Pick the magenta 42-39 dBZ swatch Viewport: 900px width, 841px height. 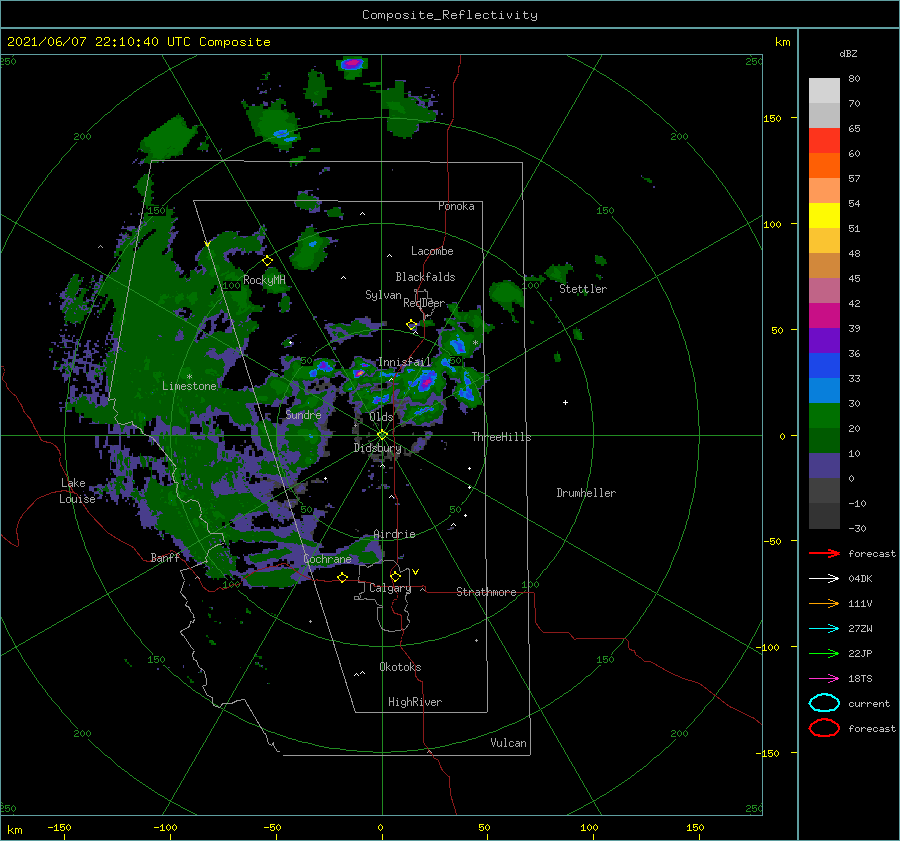(824, 315)
